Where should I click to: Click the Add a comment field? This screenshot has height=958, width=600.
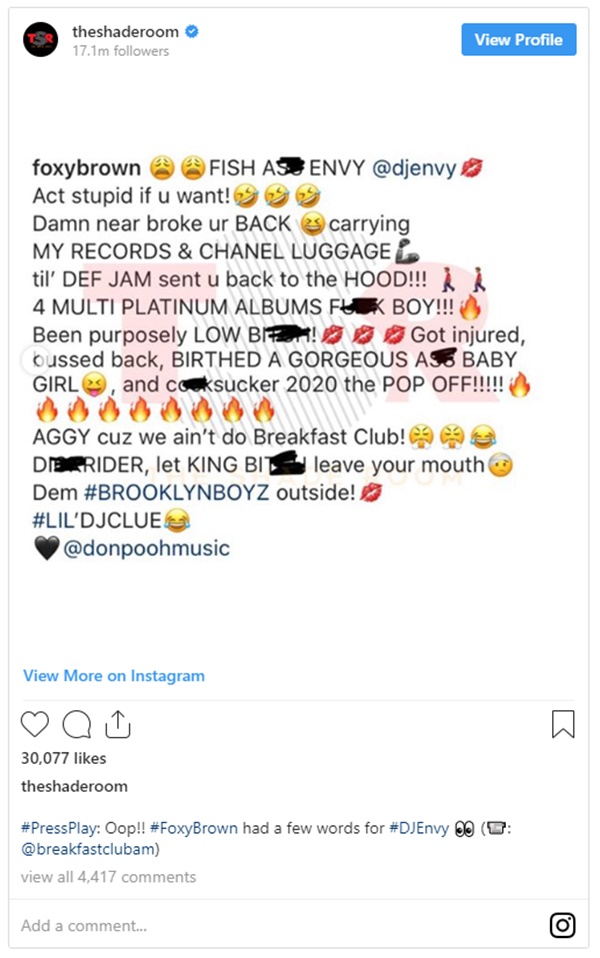pyautogui.click(x=278, y=926)
